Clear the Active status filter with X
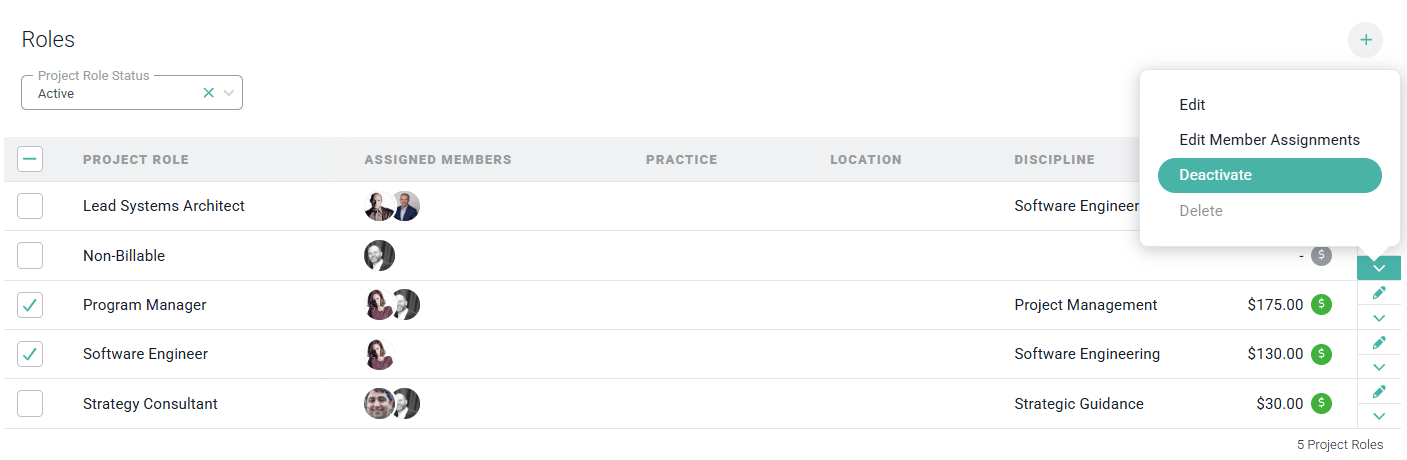This screenshot has height=460, width=1407. 209,93
